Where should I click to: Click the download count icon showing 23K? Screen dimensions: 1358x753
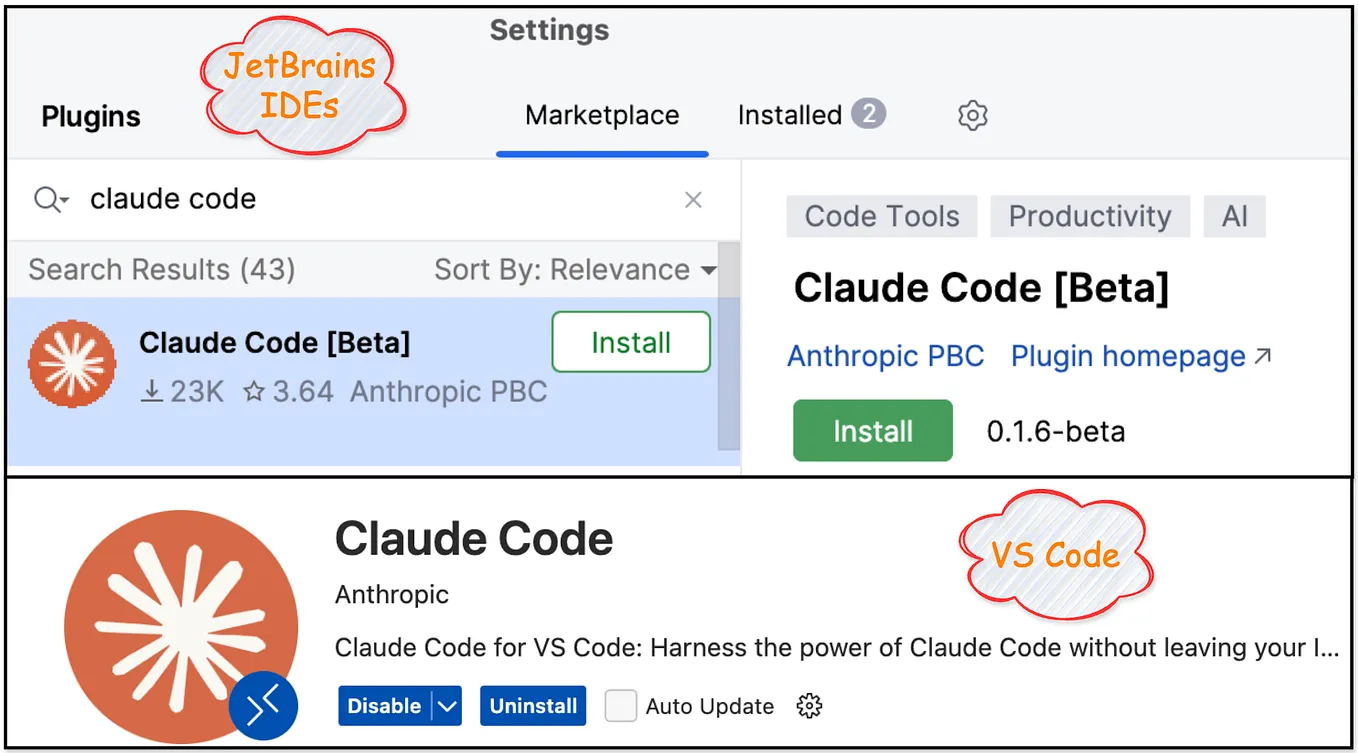tap(151, 392)
